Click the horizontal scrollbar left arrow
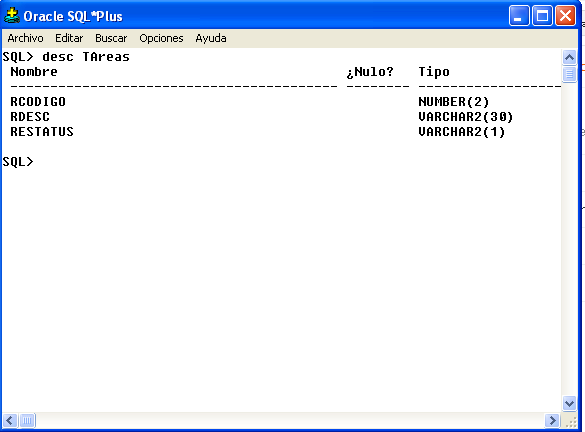585x432 pixels. coord(10,420)
